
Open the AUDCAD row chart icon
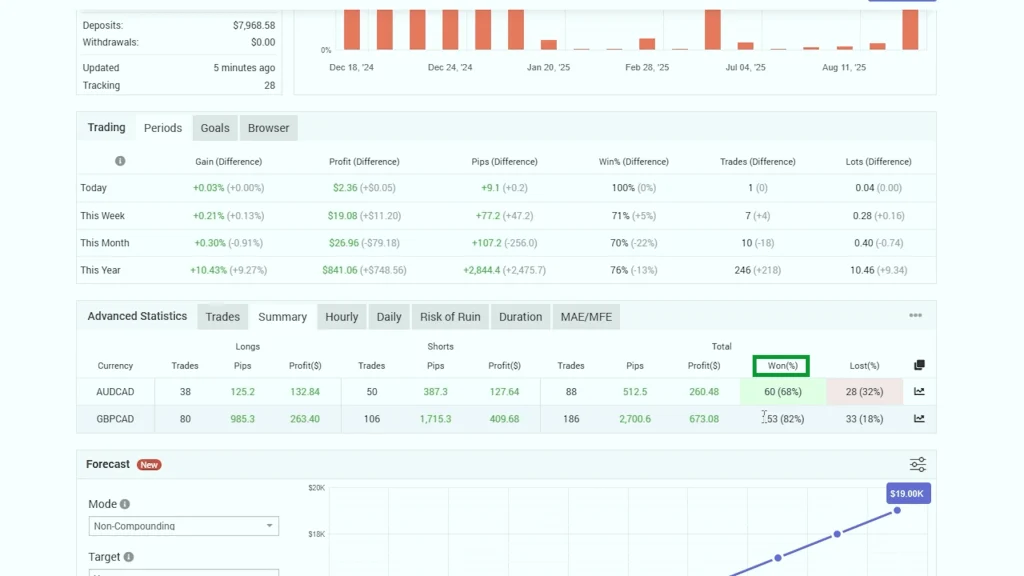pyautogui.click(x=919, y=392)
